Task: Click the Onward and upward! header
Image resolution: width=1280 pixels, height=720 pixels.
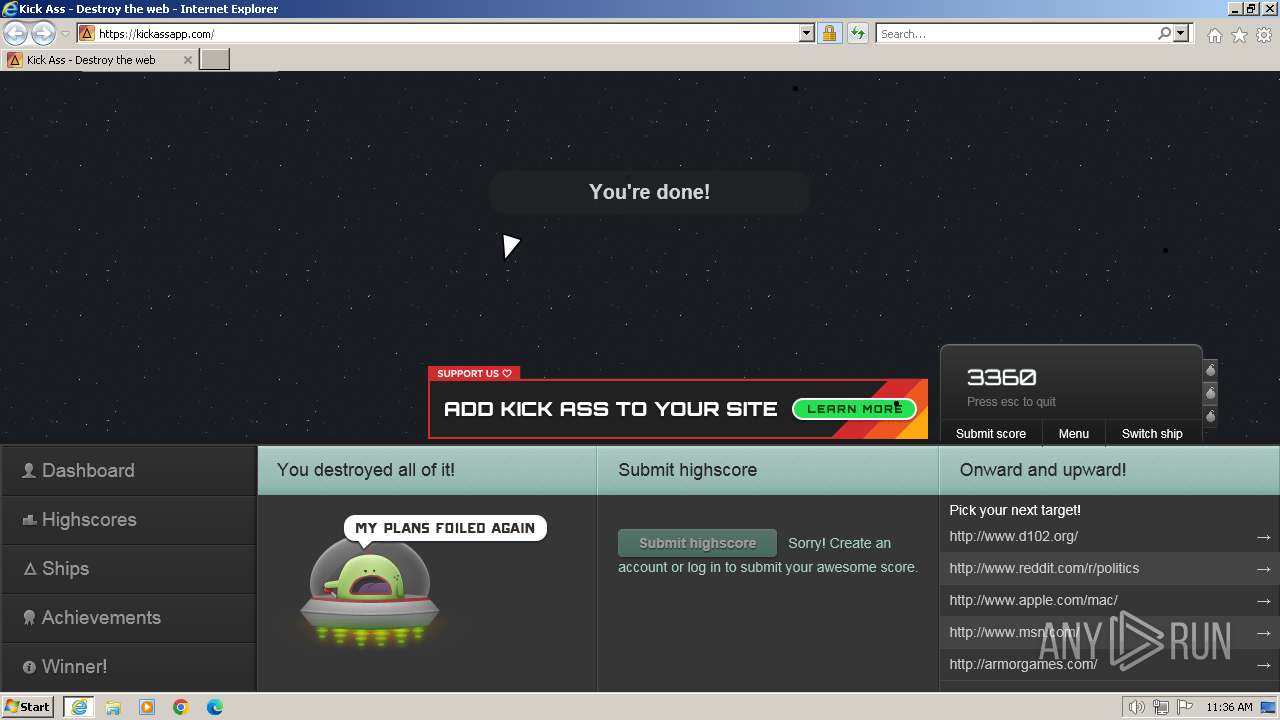Action: coord(1043,470)
